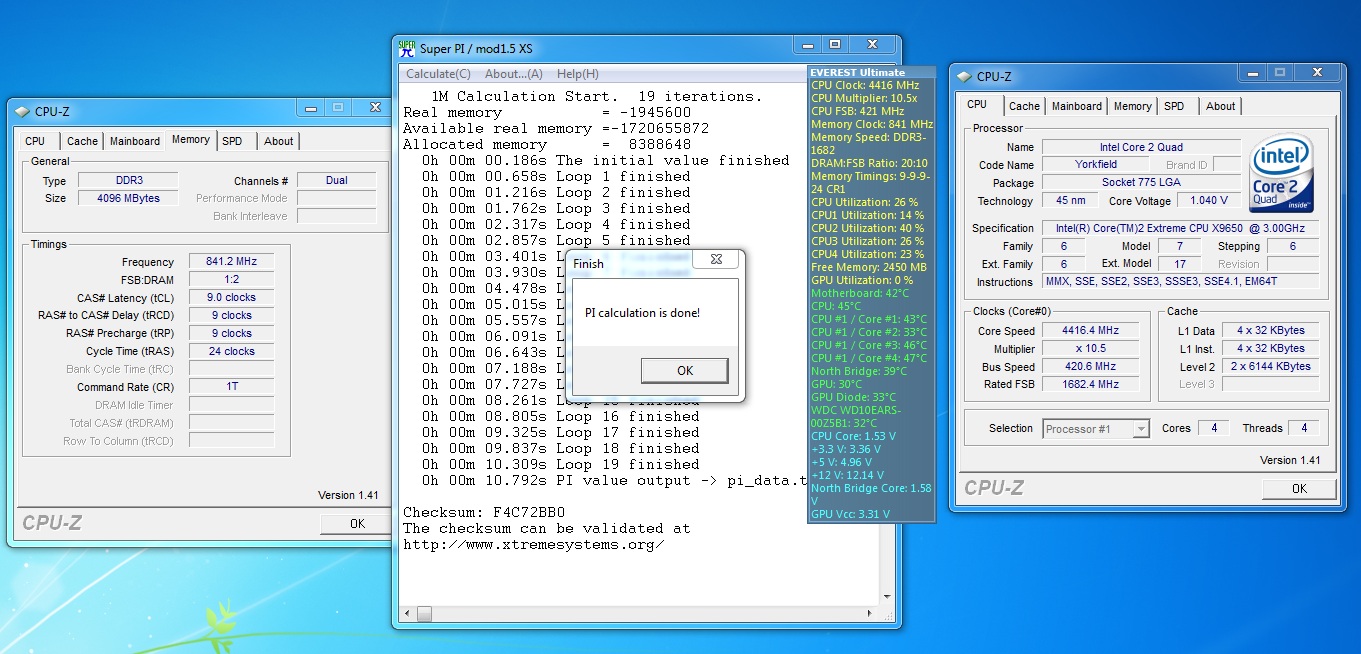Viewport: 1361px width, 654px height.
Task: Click the Intel Core 2 Quad logo
Action: click(x=1281, y=174)
